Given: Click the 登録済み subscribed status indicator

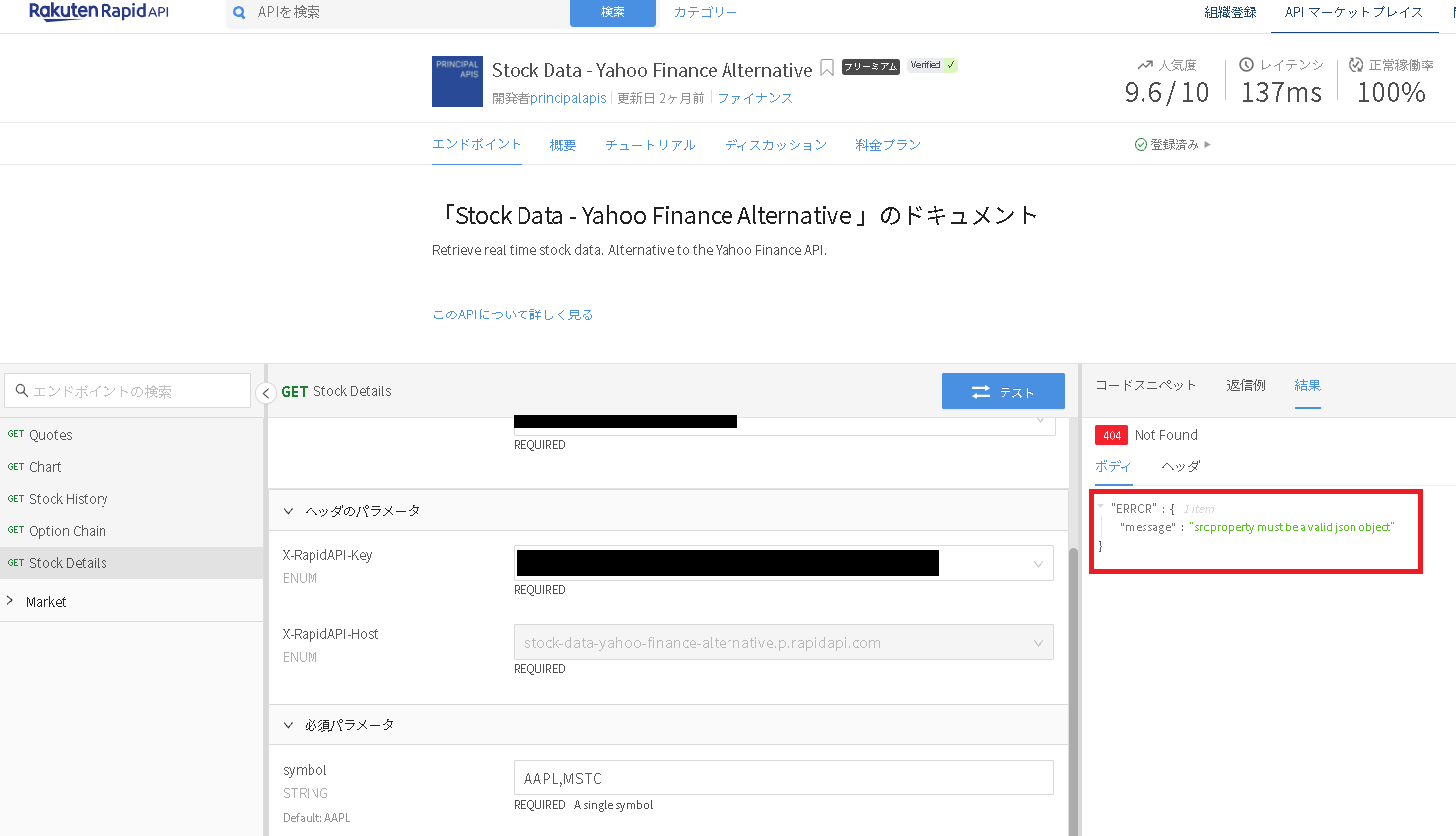Looking at the screenshot, I should point(1172,145).
